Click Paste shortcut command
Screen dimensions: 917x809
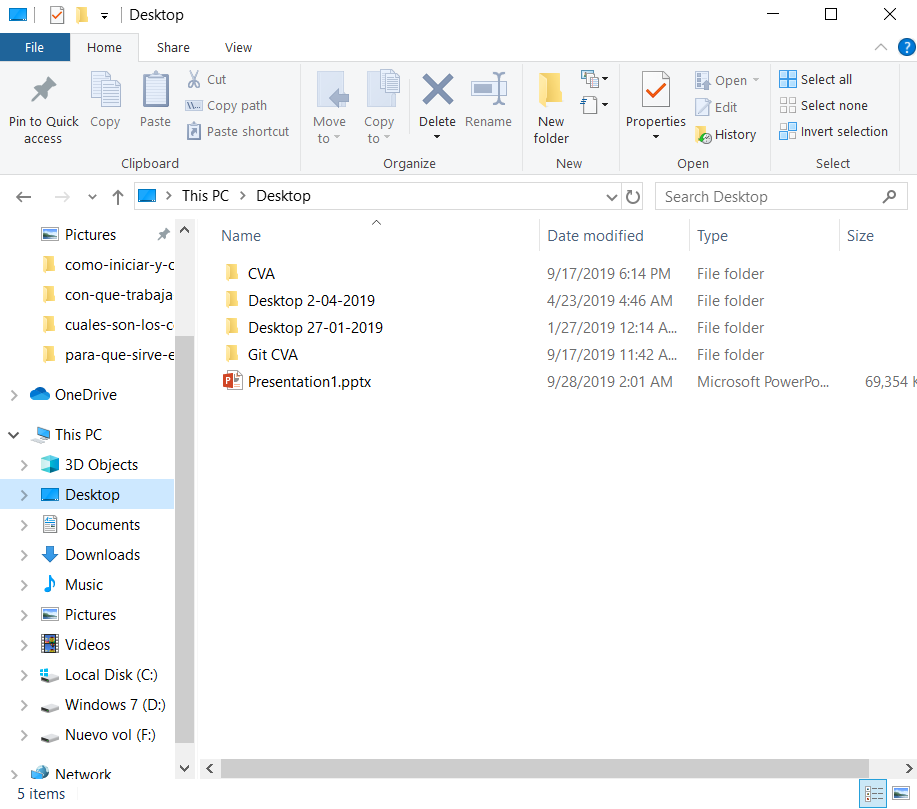pos(237,131)
